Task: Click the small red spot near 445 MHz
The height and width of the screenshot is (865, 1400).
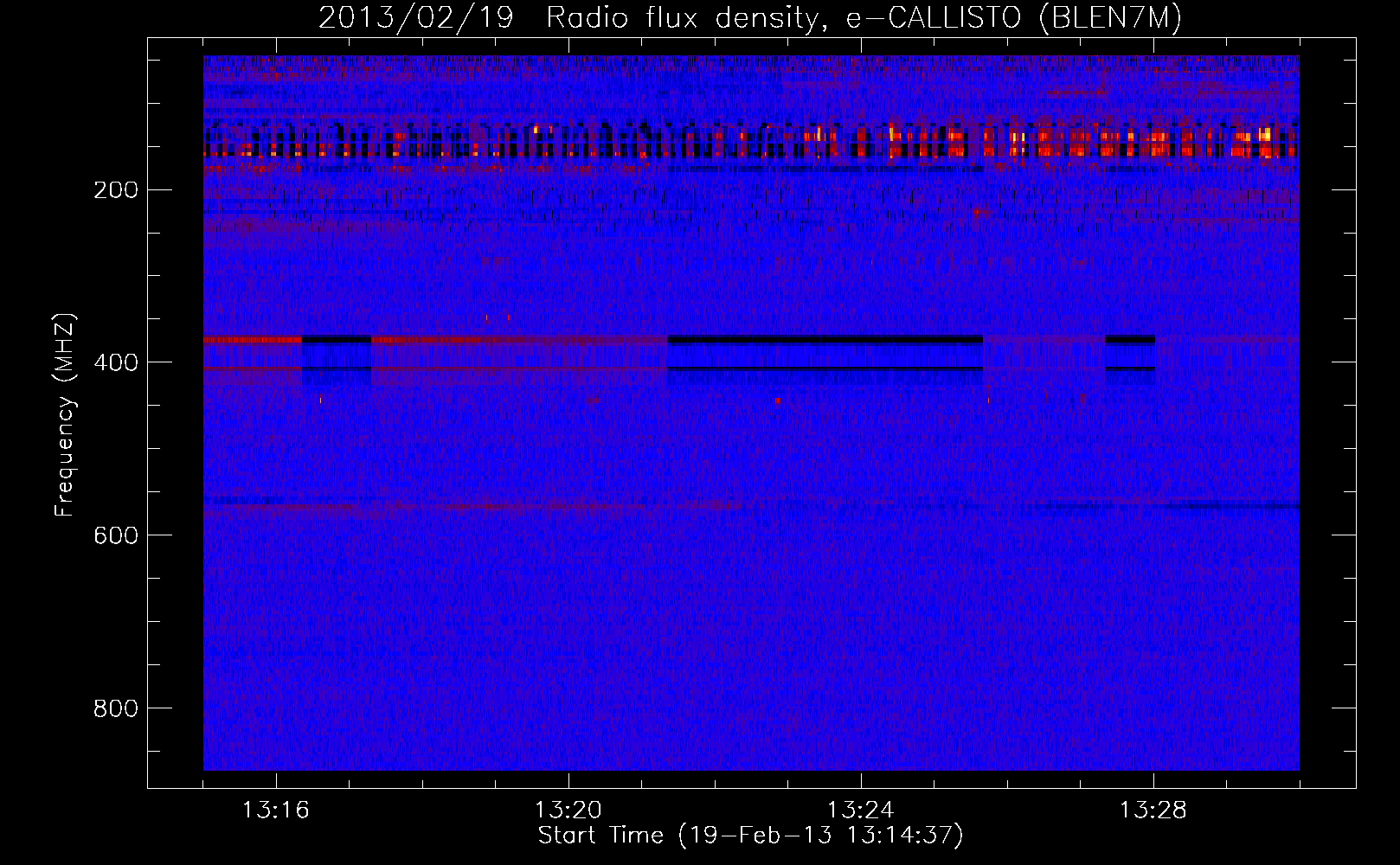Action: click(777, 400)
